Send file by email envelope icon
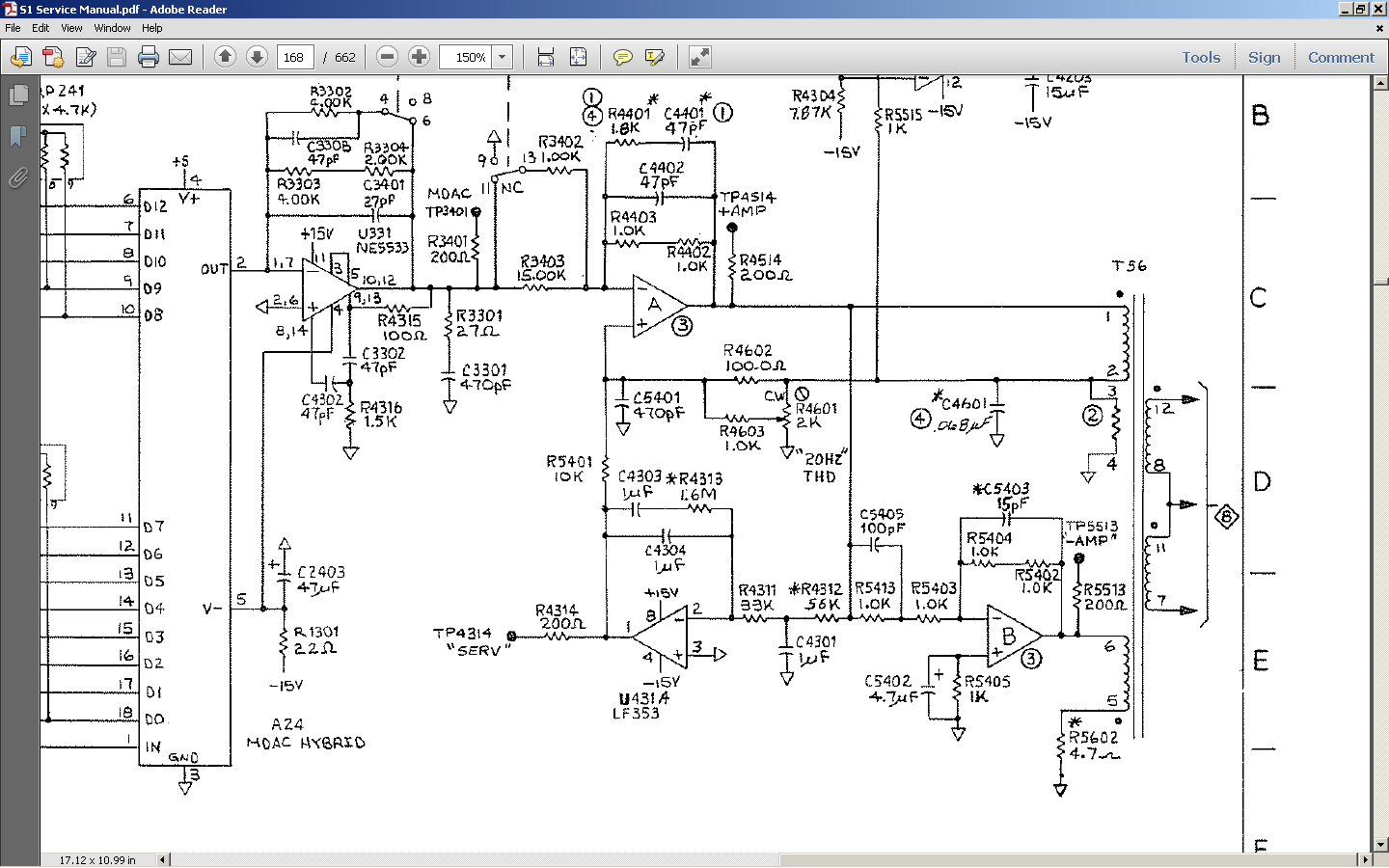 click(180, 57)
